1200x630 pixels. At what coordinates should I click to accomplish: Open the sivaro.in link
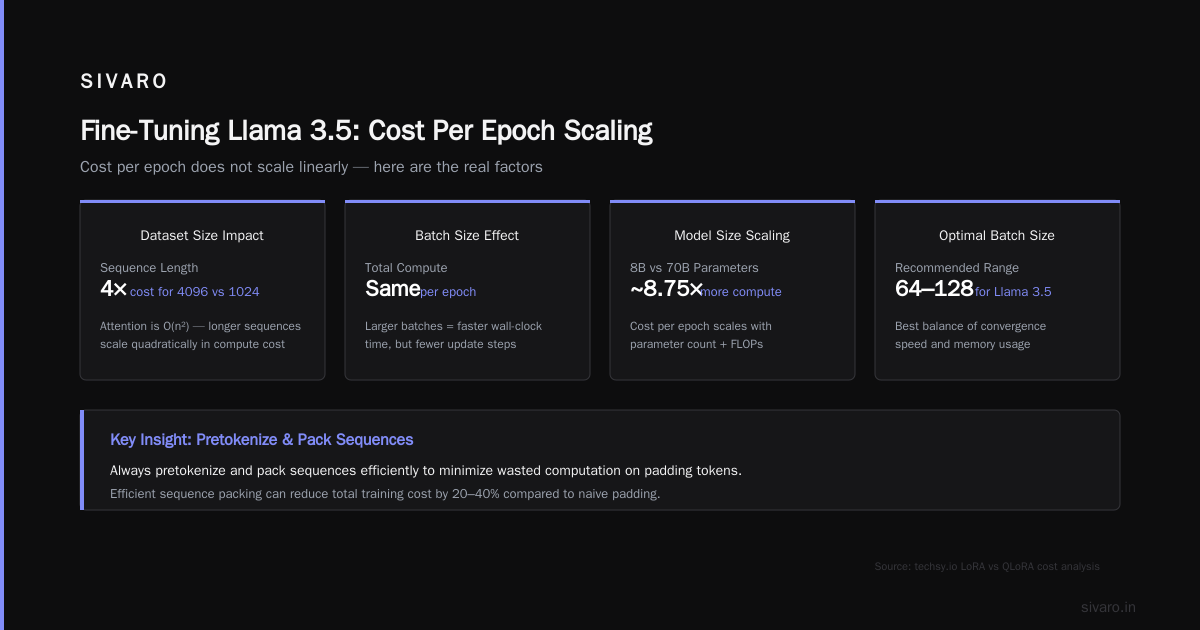(1109, 607)
